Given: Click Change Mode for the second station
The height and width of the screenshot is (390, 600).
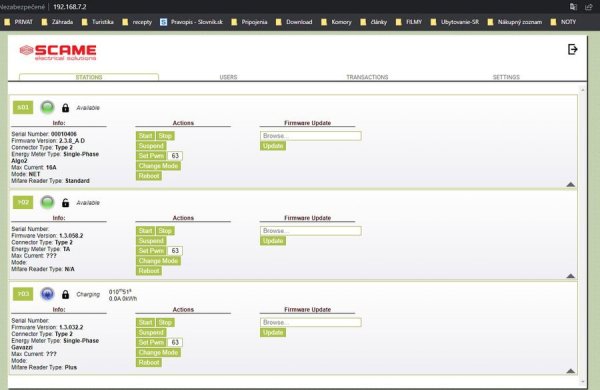Looking at the screenshot, I should (158, 261).
